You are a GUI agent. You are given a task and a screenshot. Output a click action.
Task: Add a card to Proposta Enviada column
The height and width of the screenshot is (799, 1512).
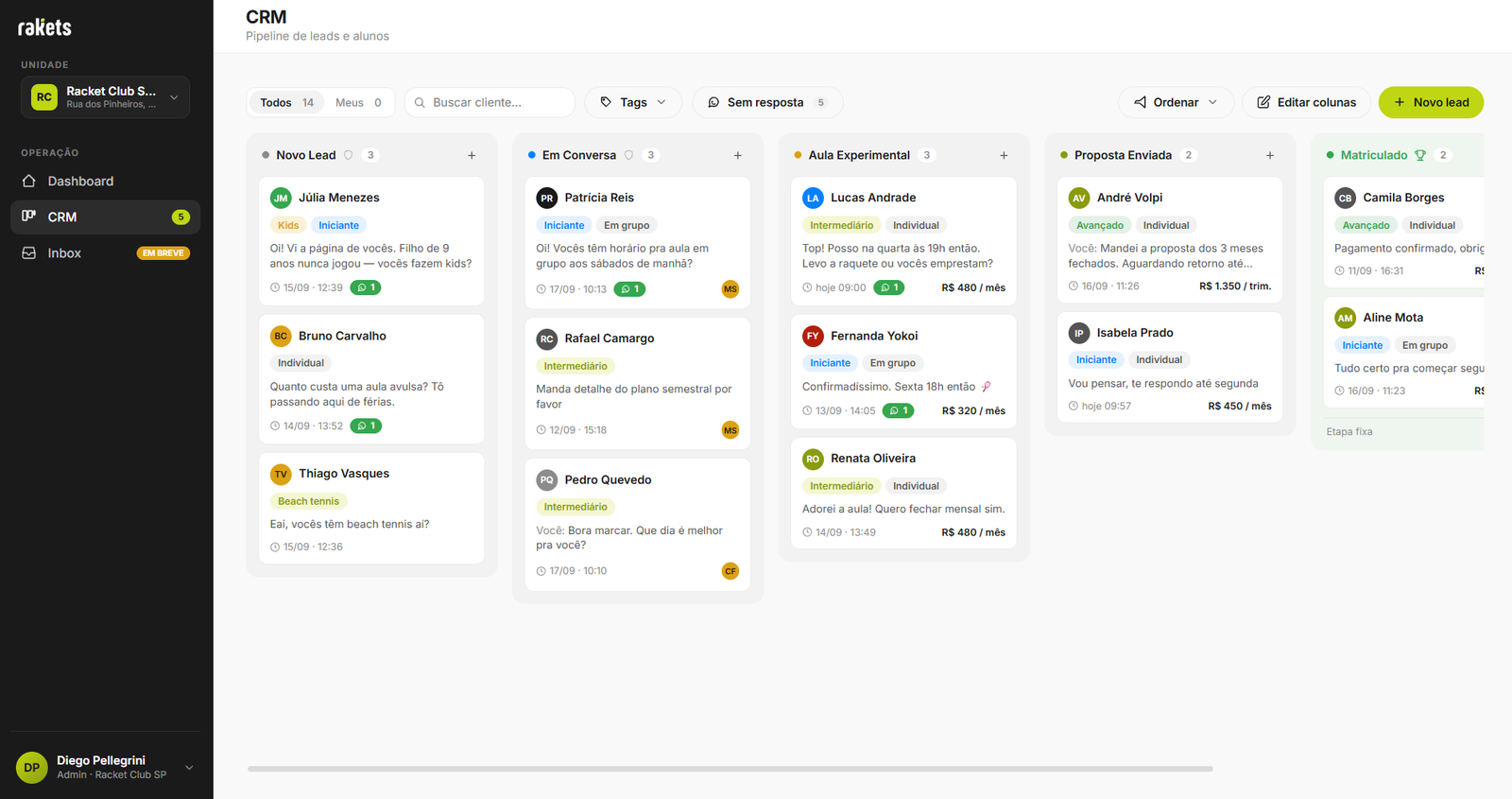pos(1270,155)
